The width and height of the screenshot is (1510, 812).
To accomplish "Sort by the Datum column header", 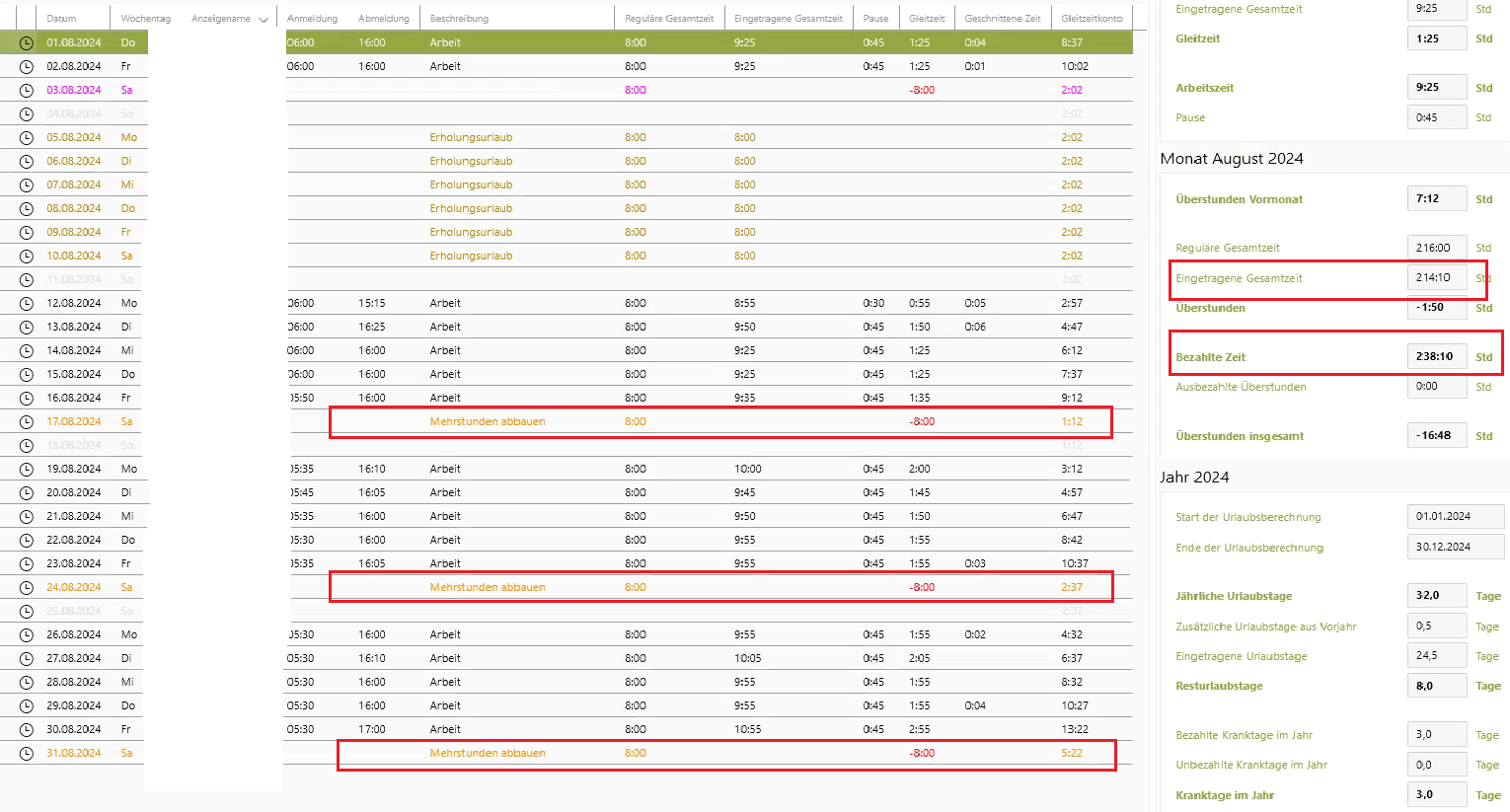I will 61,19.
